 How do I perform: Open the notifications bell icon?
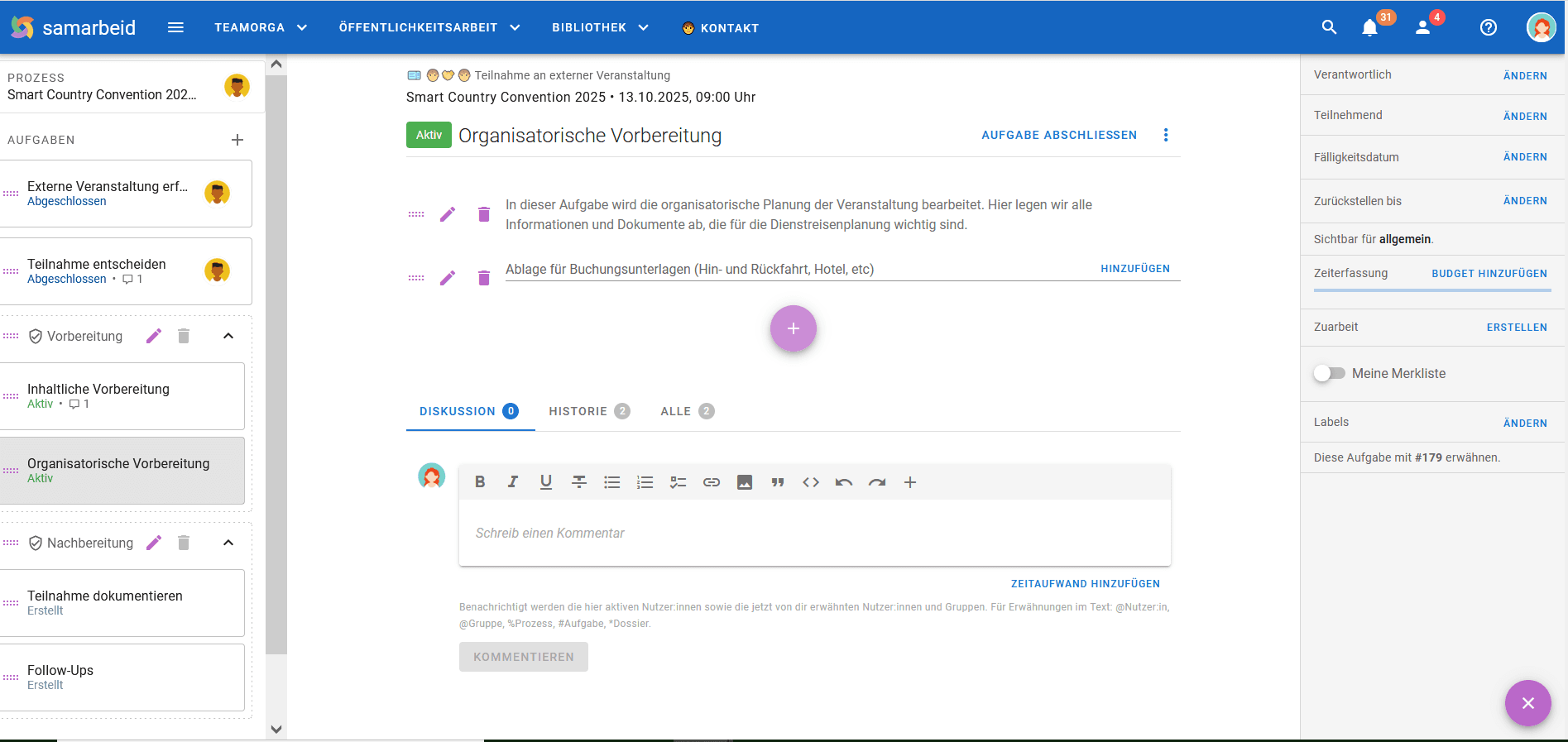pyautogui.click(x=1369, y=28)
